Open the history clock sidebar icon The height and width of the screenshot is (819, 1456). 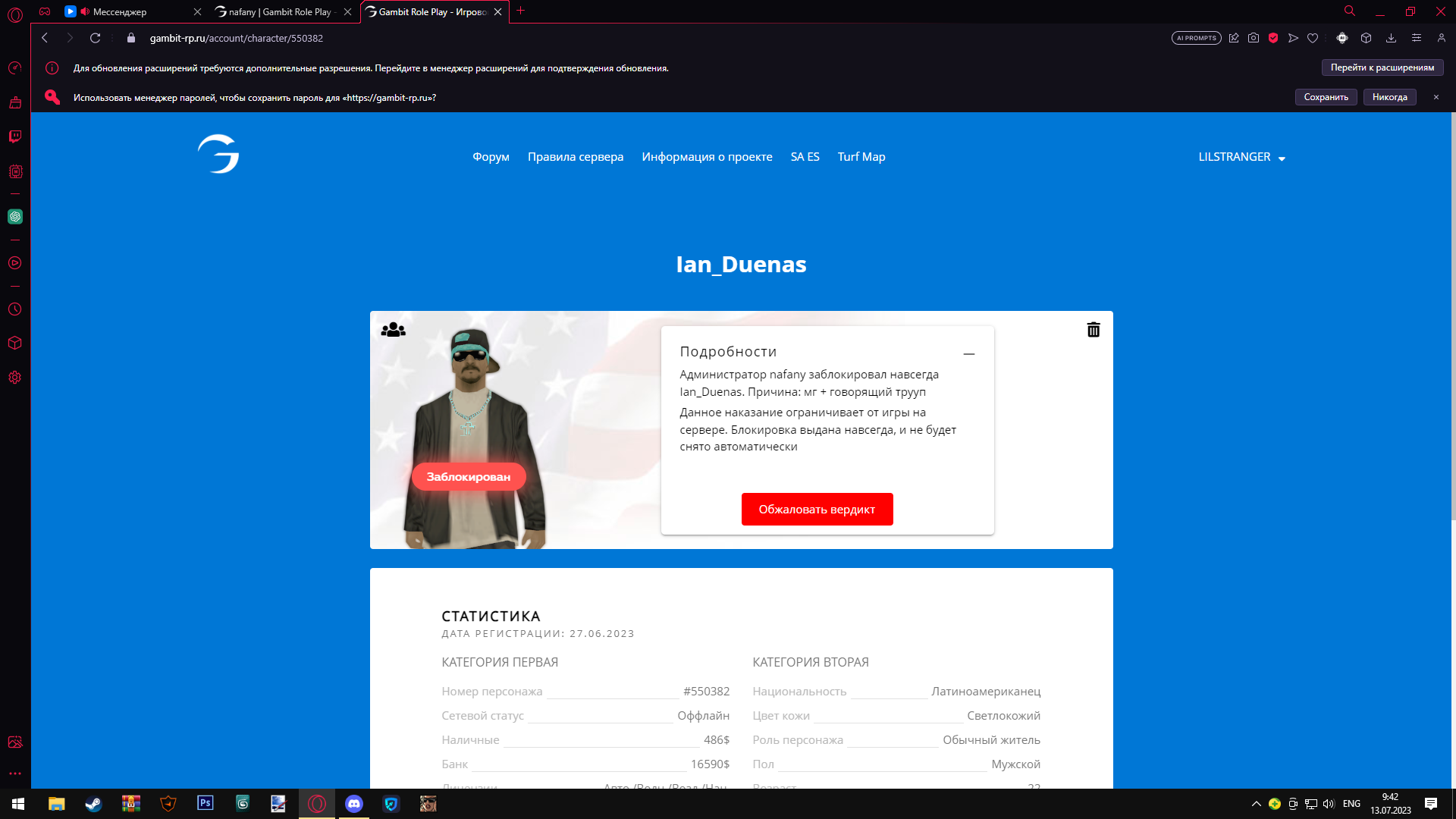15,309
